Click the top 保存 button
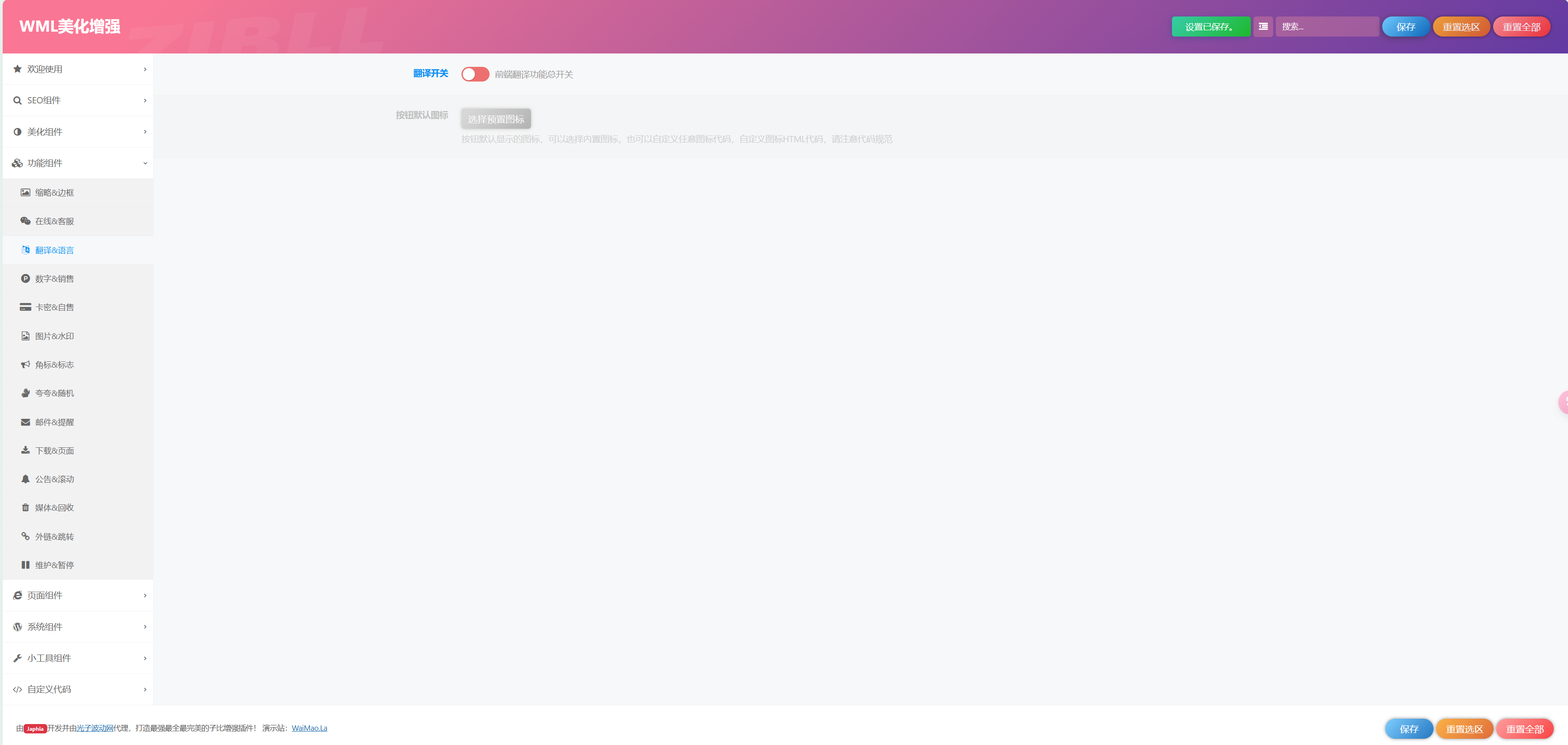 pos(1405,27)
